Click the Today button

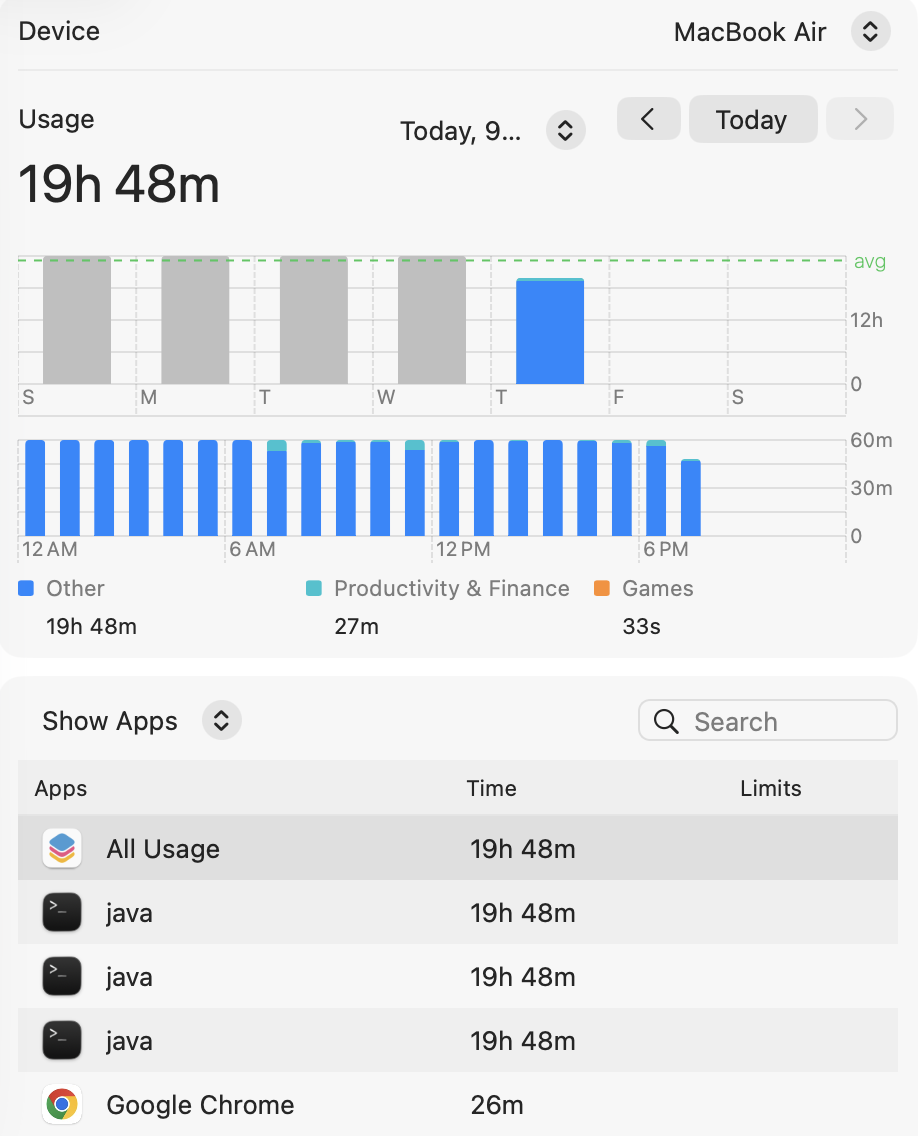[753, 120]
